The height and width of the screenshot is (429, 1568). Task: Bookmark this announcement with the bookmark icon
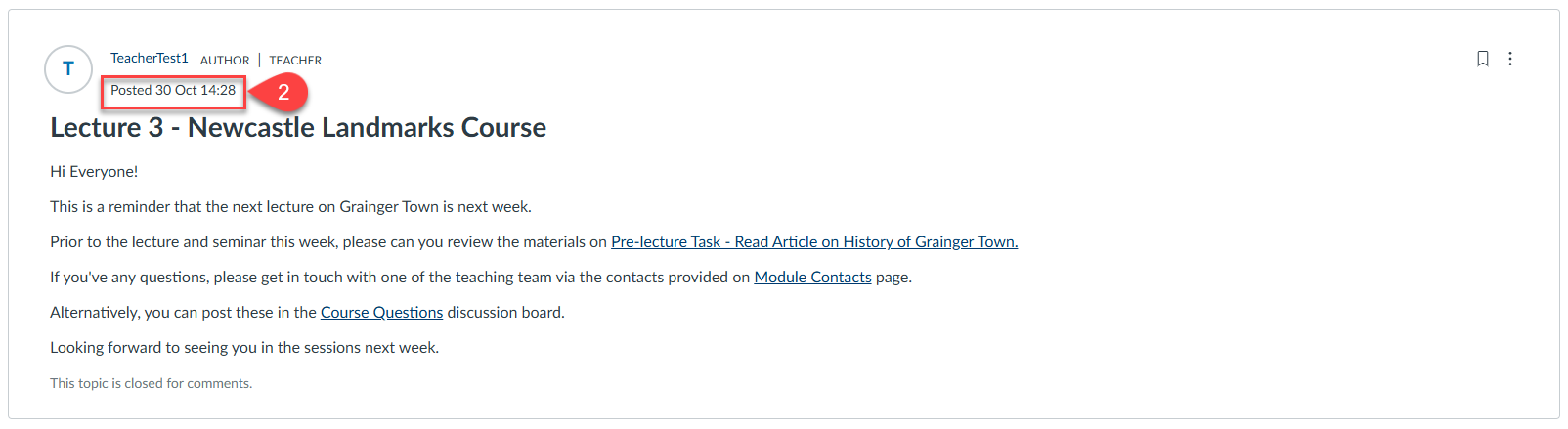1482,59
